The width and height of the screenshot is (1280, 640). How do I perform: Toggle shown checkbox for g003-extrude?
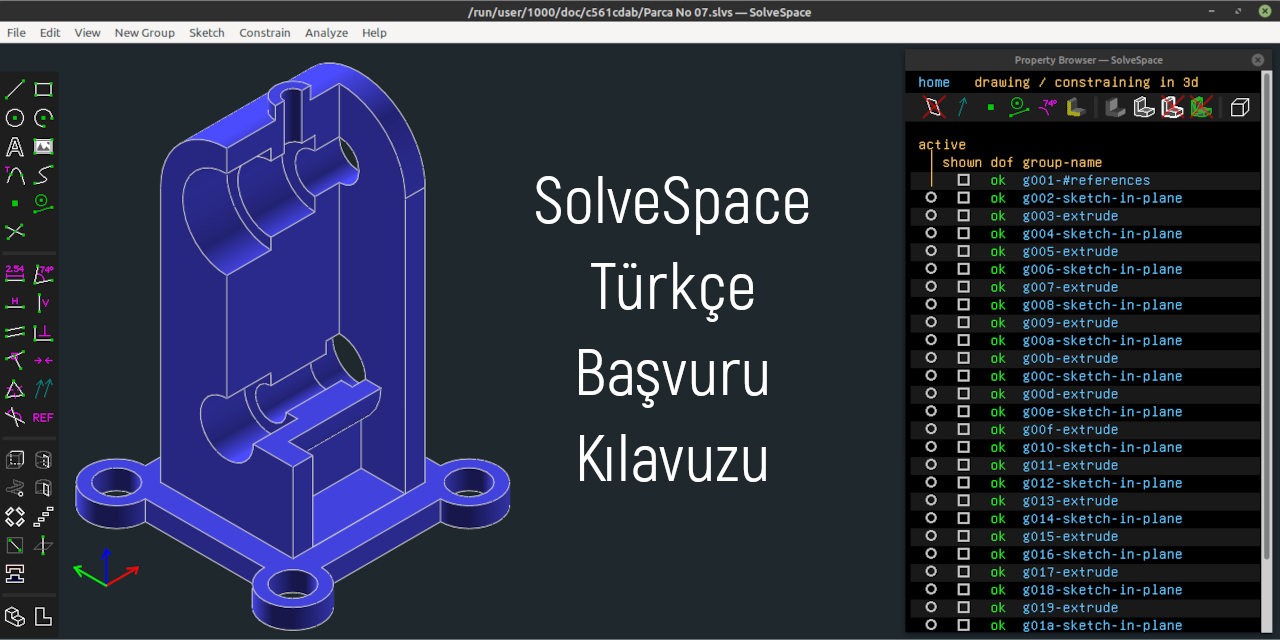click(x=964, y=215)
